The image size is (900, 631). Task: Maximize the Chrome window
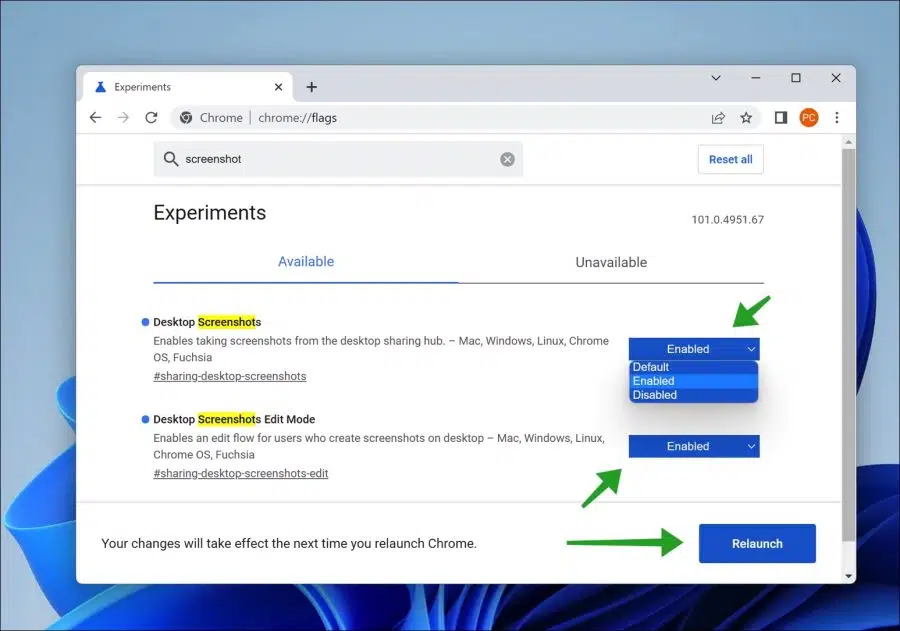coord(796,78)
